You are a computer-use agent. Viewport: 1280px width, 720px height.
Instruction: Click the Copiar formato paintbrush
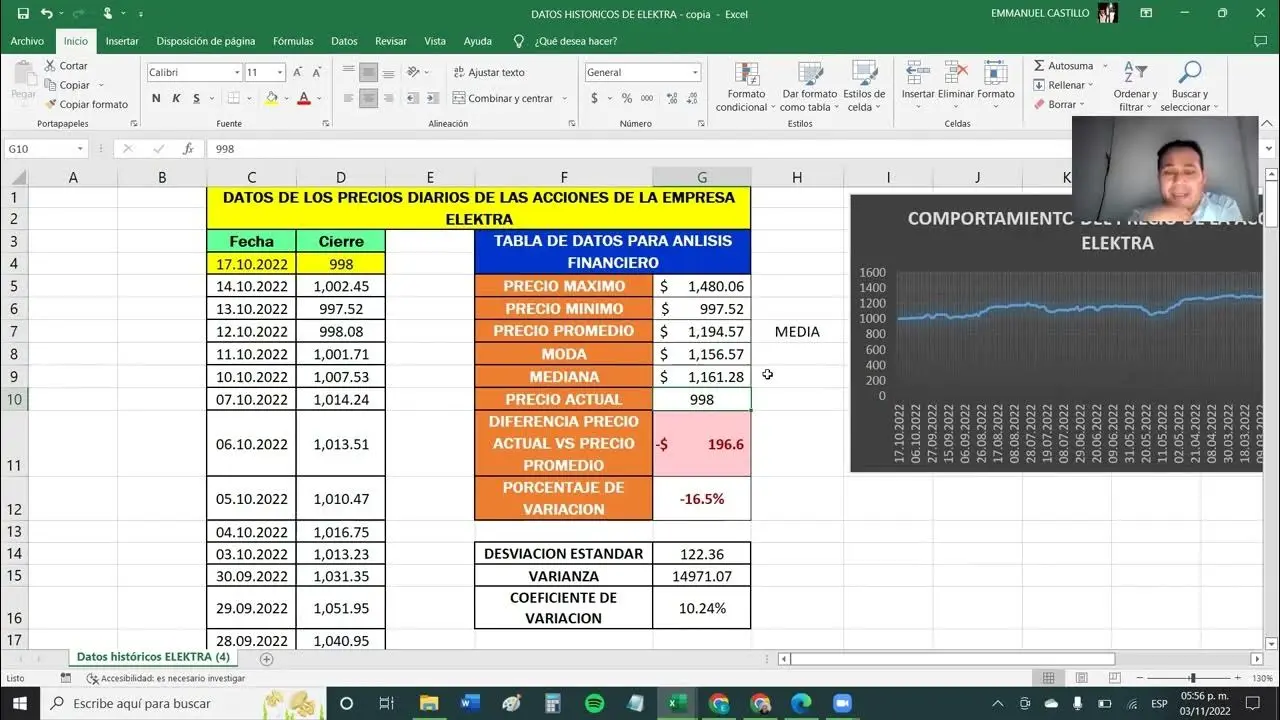click(50, 104)
